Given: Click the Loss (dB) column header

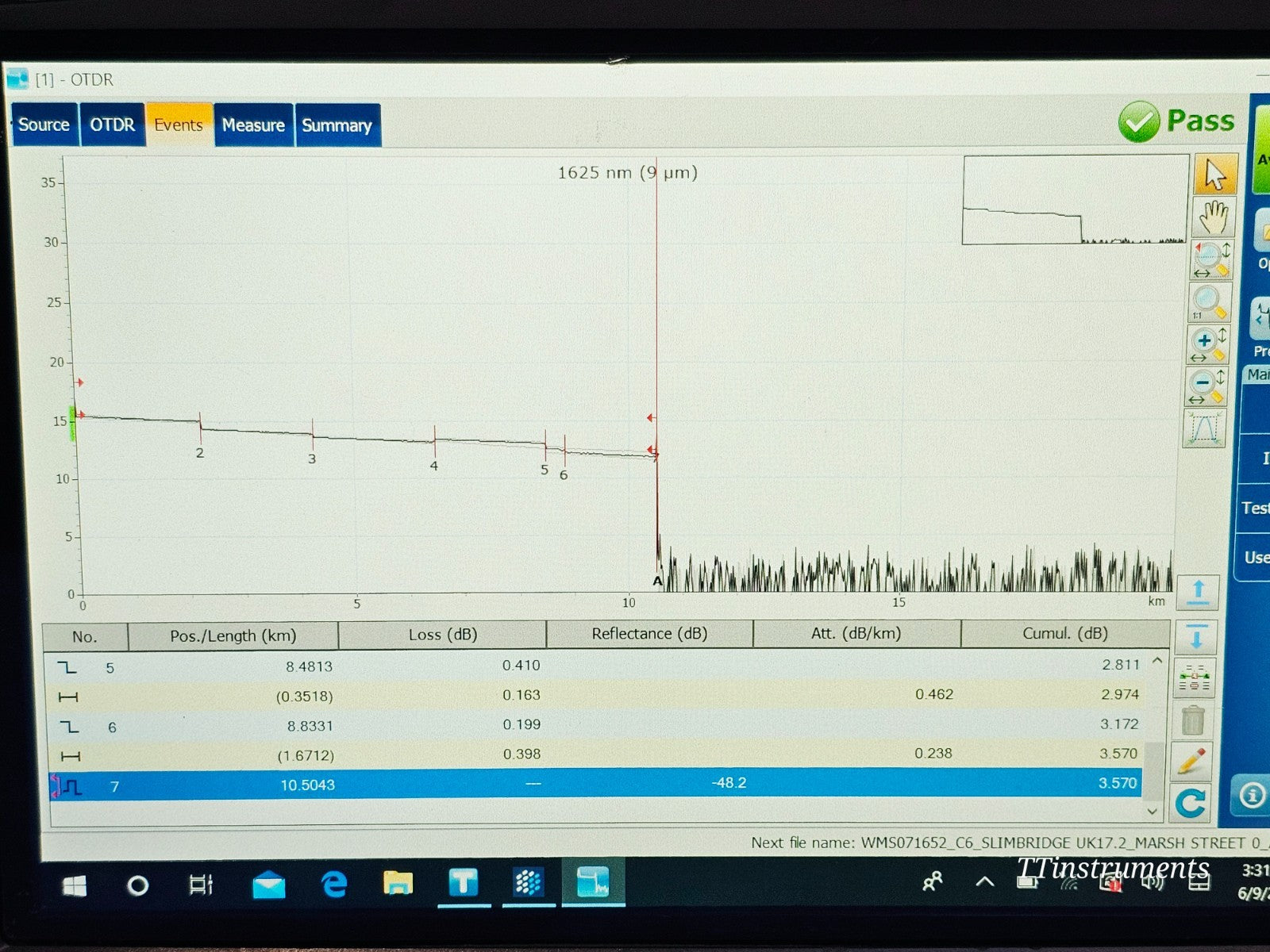Looking at the screenshot, I should [443, 635].
